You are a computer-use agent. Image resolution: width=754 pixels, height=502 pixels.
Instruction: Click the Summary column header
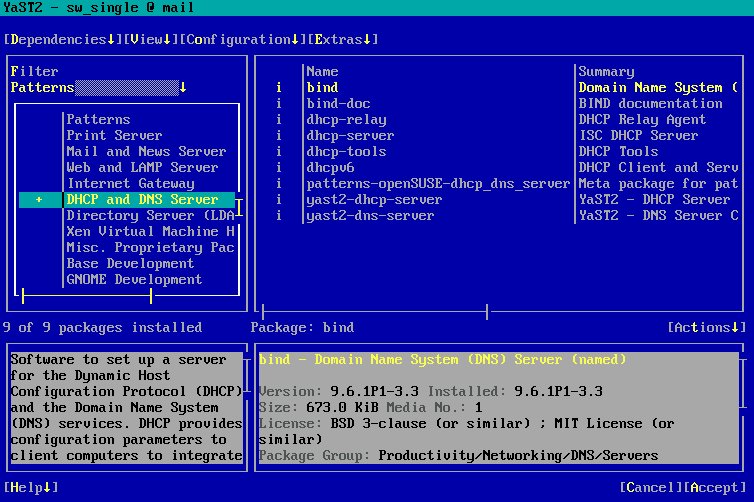[606, 72]
